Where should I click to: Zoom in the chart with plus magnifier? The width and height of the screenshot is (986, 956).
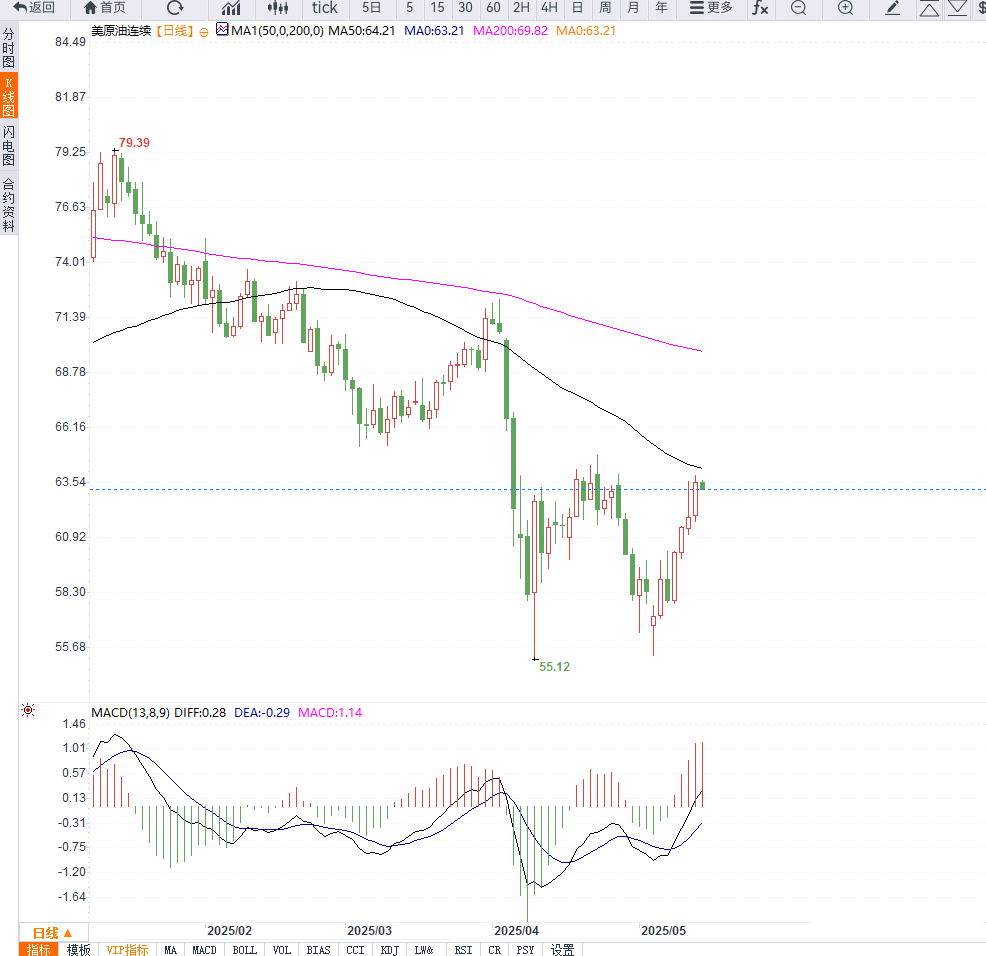845,8
